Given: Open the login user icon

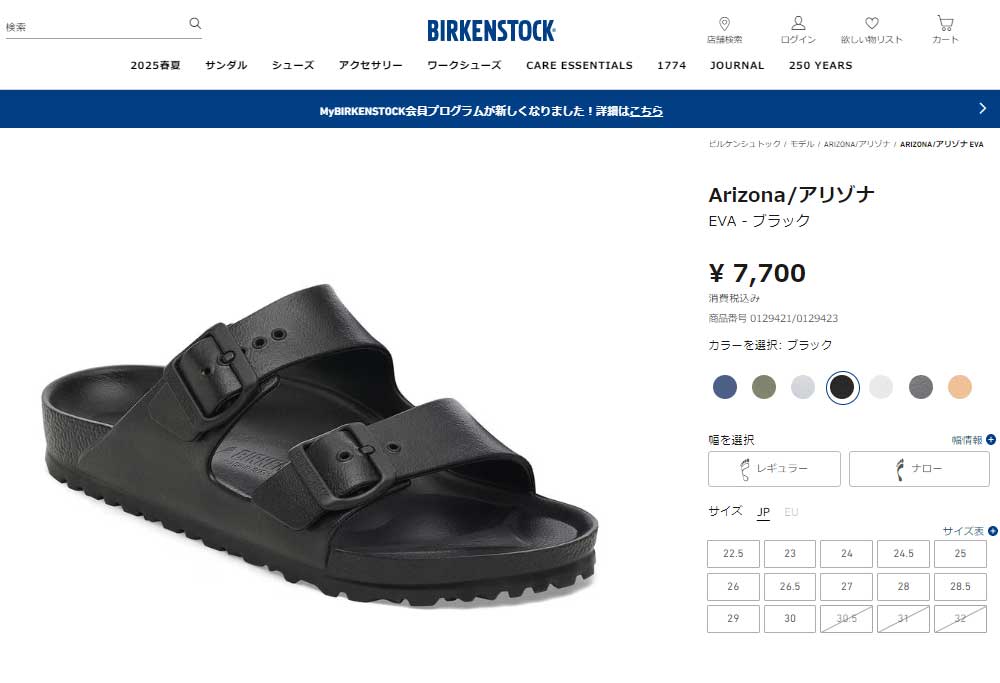Looking at the screenshot, I should (x=798, y=24).
